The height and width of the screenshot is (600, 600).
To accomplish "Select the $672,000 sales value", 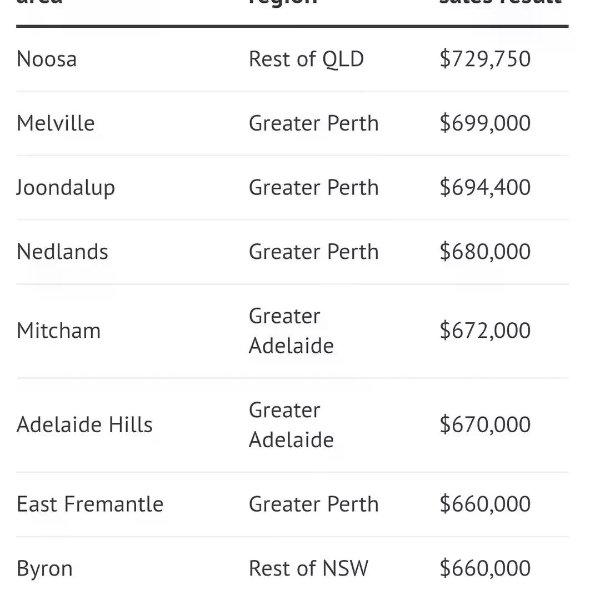I will (485, 331).
